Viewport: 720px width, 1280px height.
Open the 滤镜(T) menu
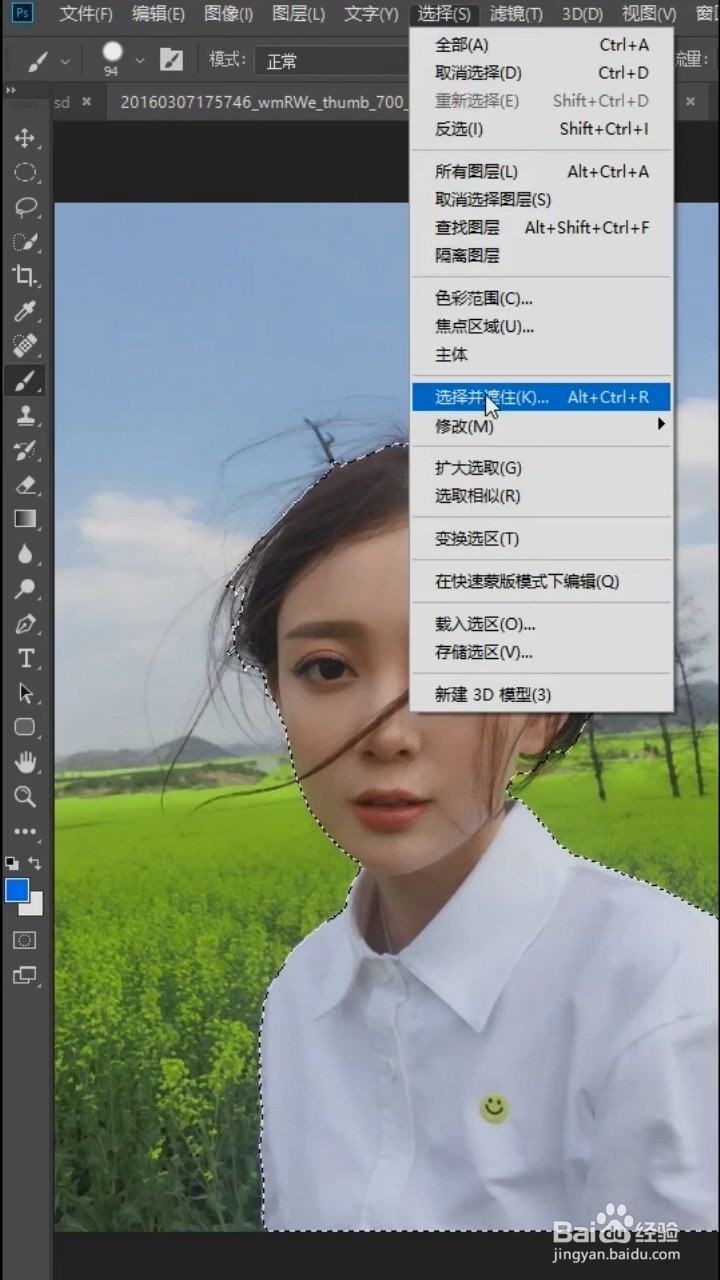[x=516, y=14]
